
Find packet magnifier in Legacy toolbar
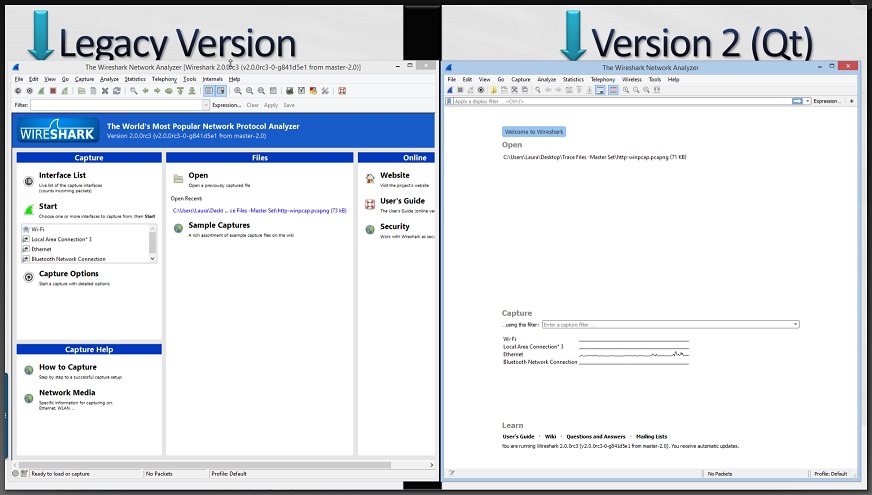pyautogui.click(x=133, y=91)
